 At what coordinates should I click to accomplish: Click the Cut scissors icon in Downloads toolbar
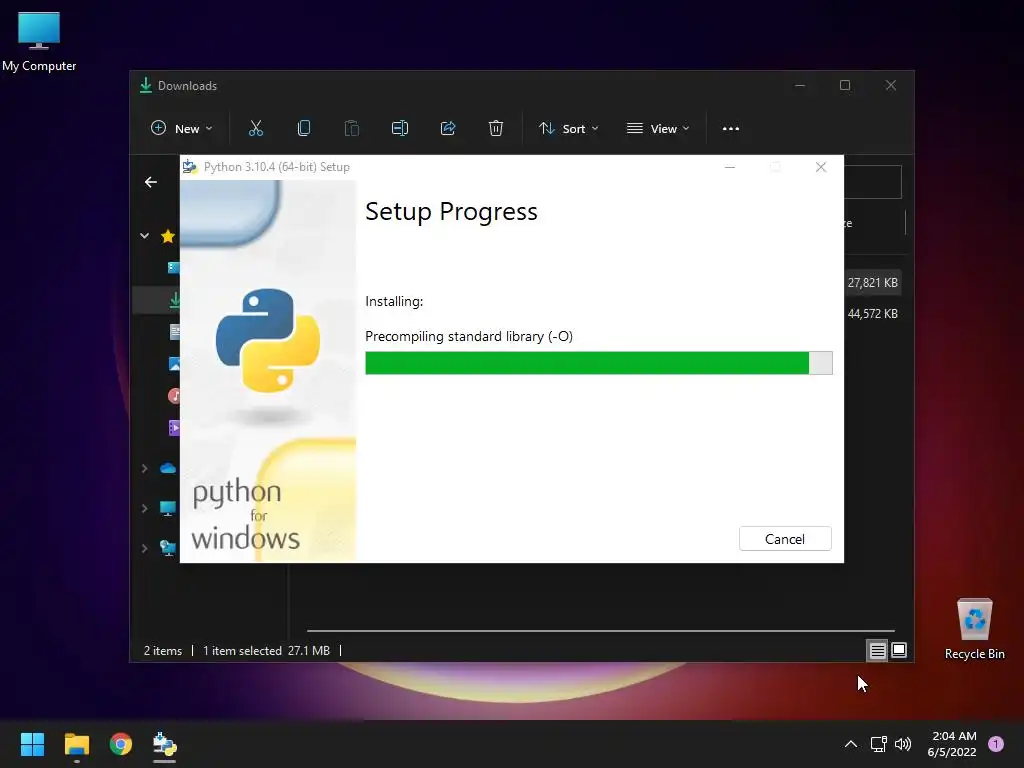pos(255,129)
